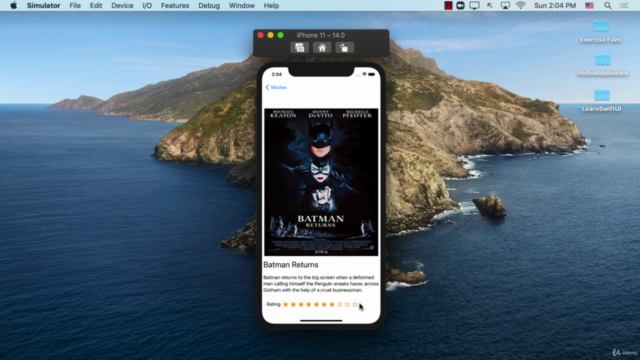Open the Simulator app menu
Viewport: 640px width, 360px height.
tap(43, 6)
